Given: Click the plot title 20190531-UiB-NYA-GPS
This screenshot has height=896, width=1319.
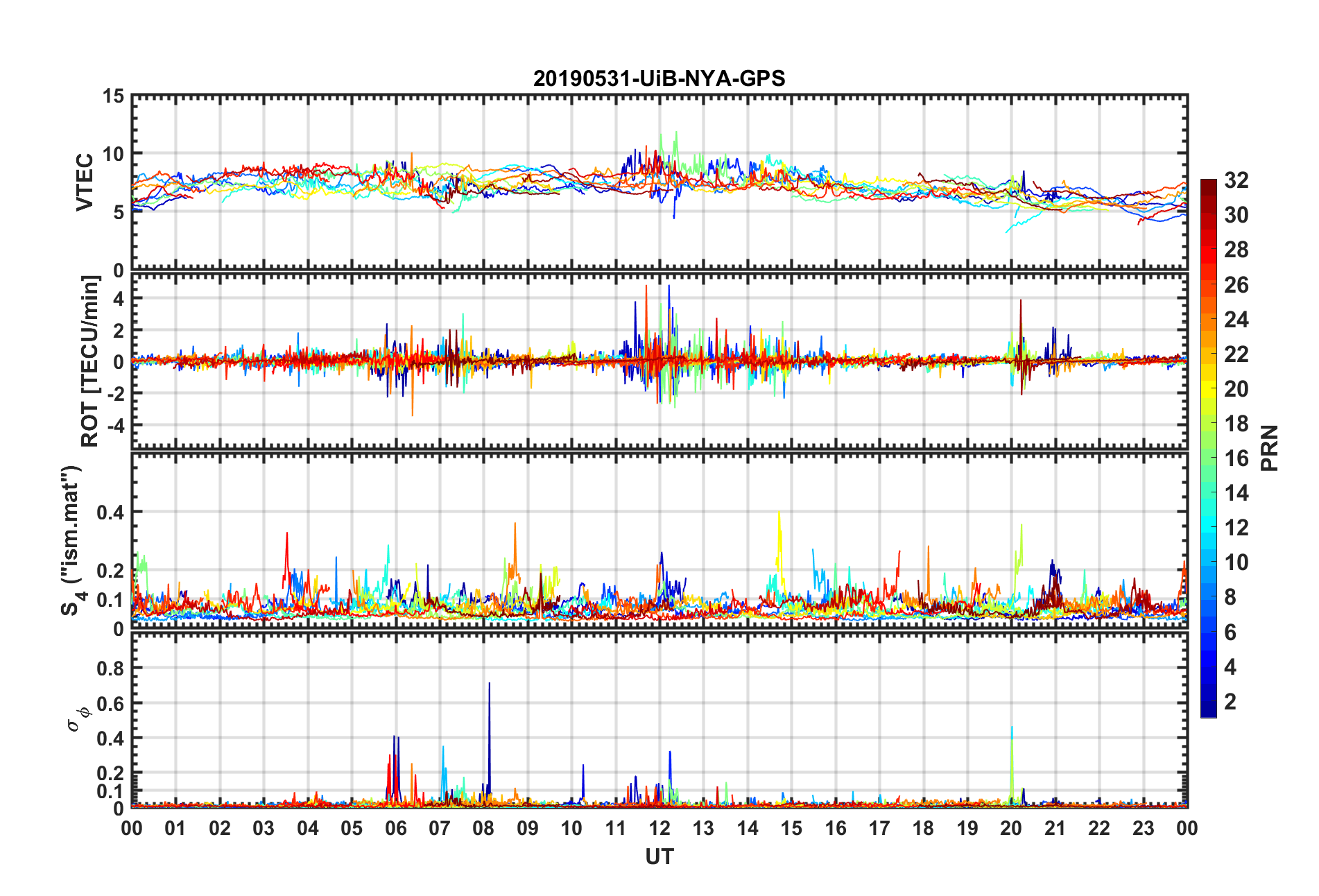Looking at the screenshot, I should click(659, 78).
